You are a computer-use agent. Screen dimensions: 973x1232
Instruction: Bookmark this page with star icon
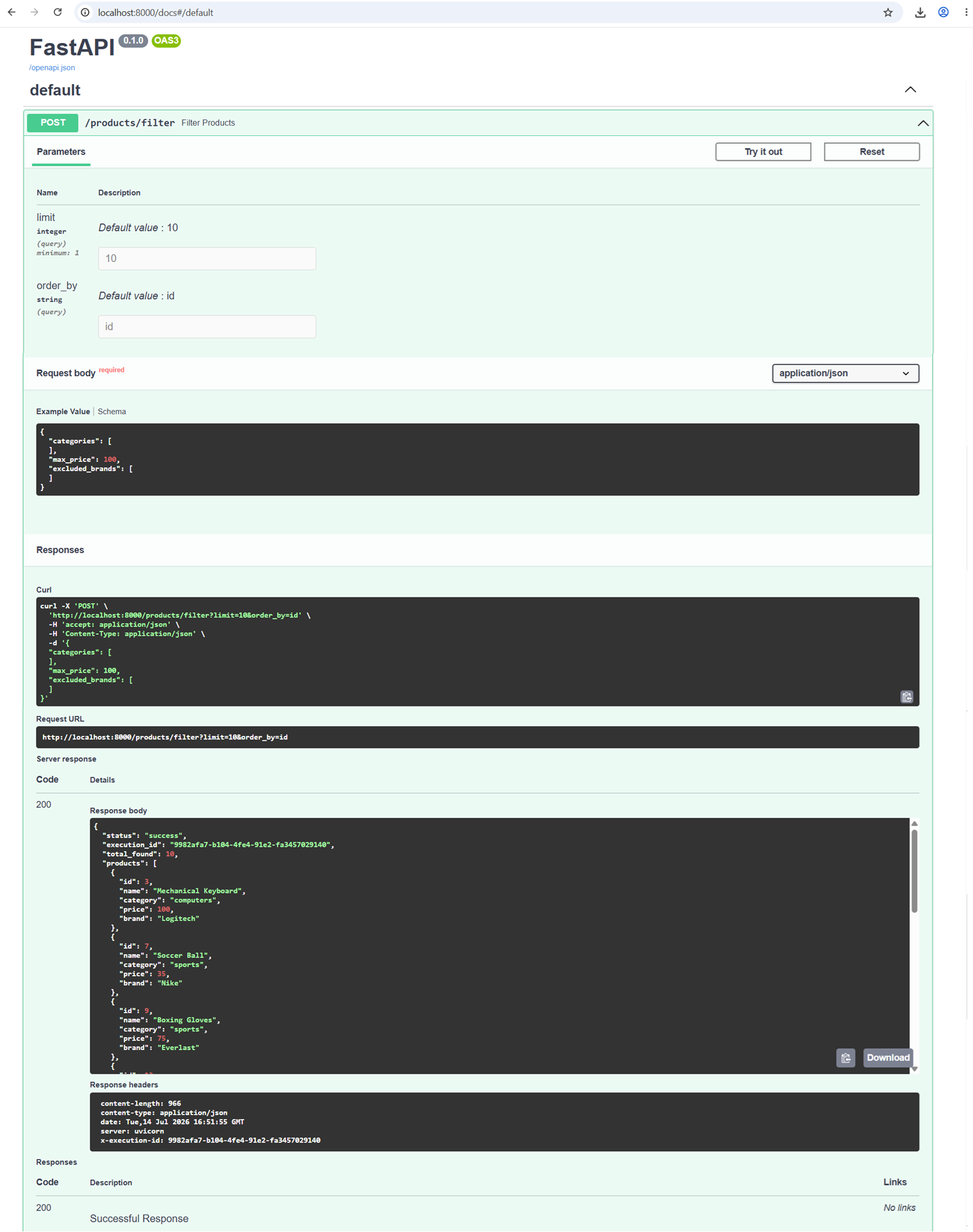pyautogui.click(x=888, y=12)
